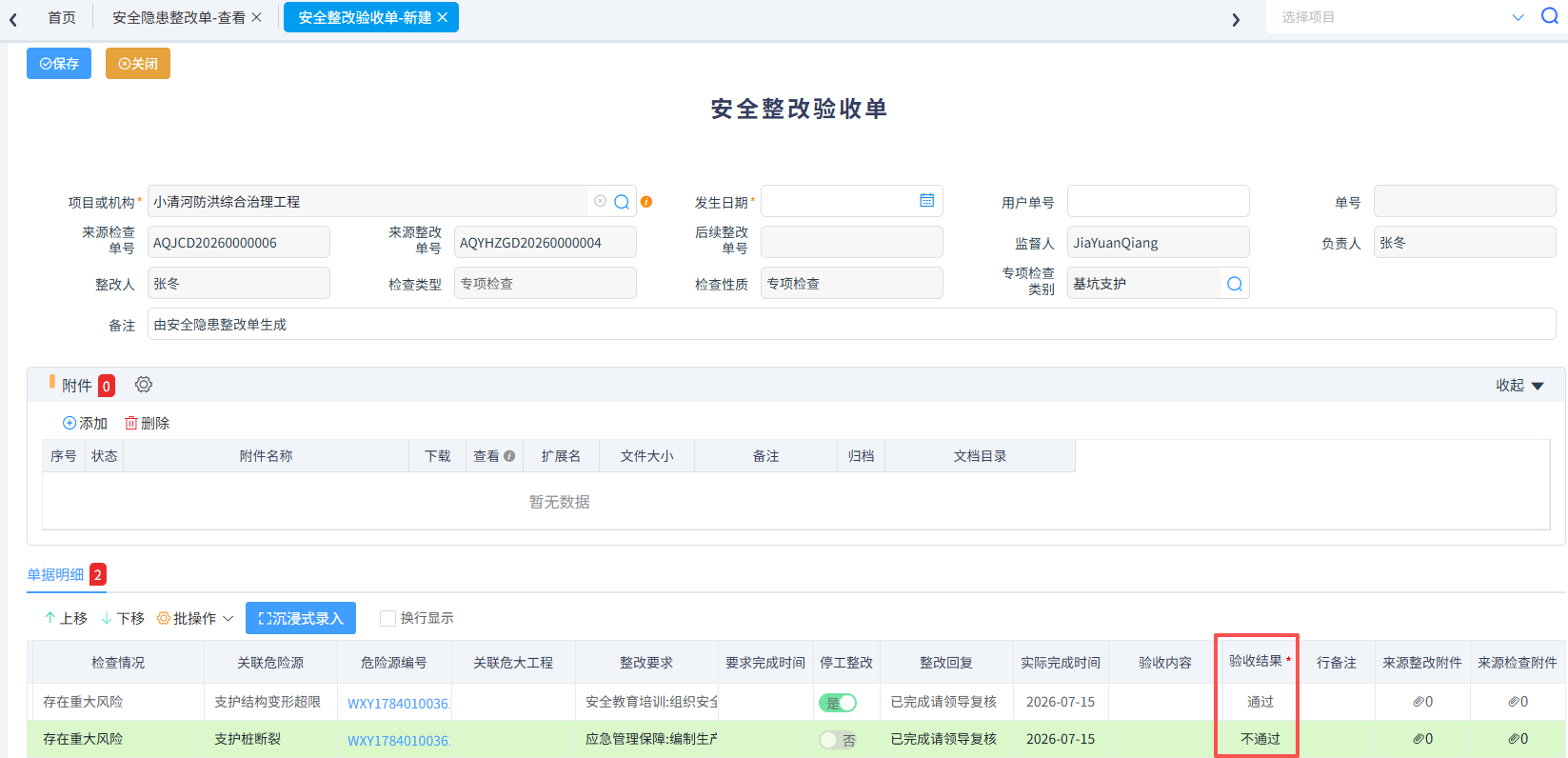
Task: Click the left tab navigation arrow
Action: [13, 19]
